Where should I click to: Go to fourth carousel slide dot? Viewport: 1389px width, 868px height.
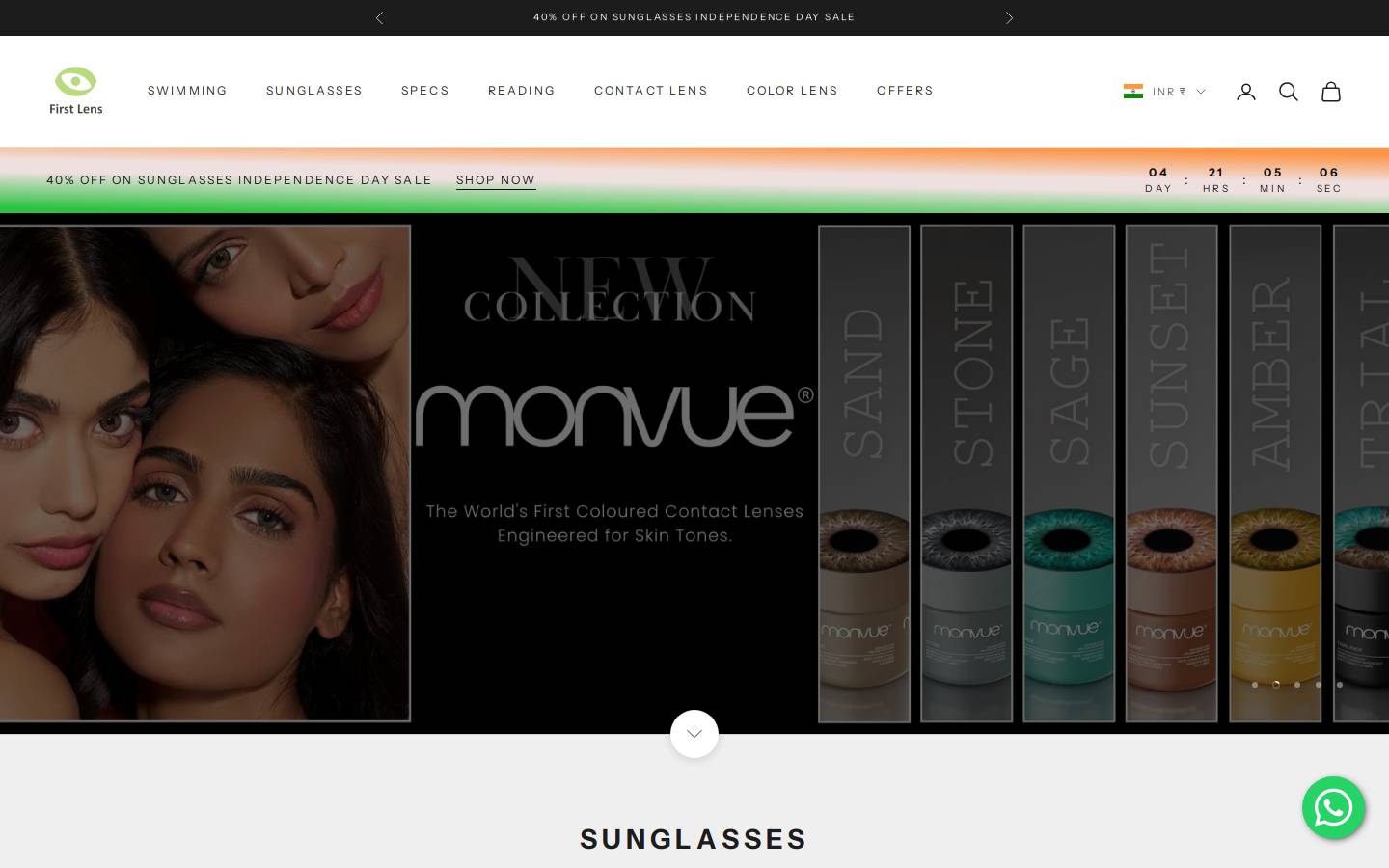(x=1319, y=685)
